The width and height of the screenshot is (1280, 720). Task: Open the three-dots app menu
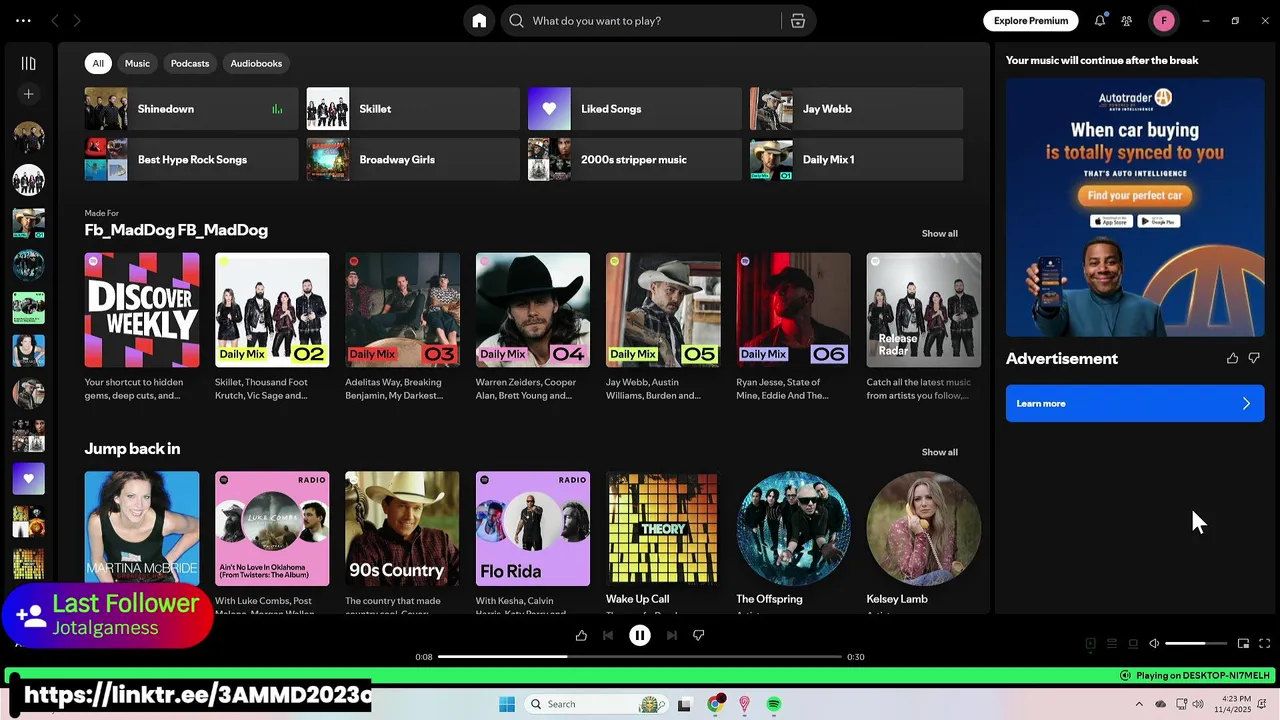[x=23, y=21]
